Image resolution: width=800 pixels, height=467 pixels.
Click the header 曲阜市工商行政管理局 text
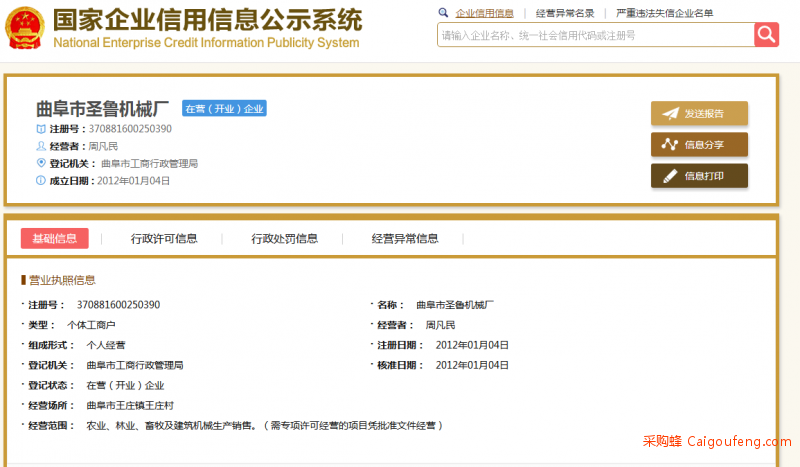point(149,164)
